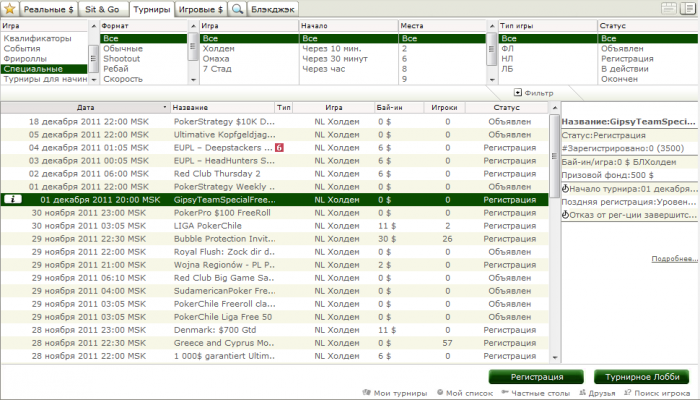The height and width of the screenshot is (400, 700).
Task: Select PokerPro $100 FreeRoll tournament row
Action: [275, 213]
